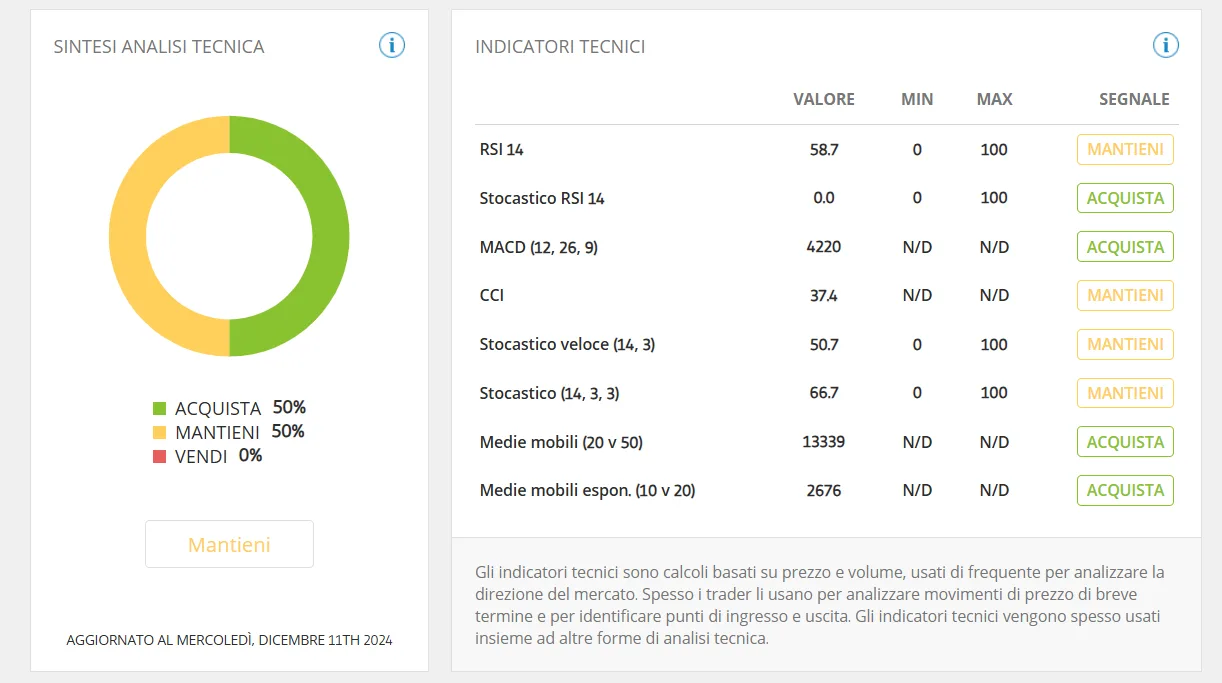
Task: Click the MAX column header
Action: pyautogui.click(x=994, y=99)
